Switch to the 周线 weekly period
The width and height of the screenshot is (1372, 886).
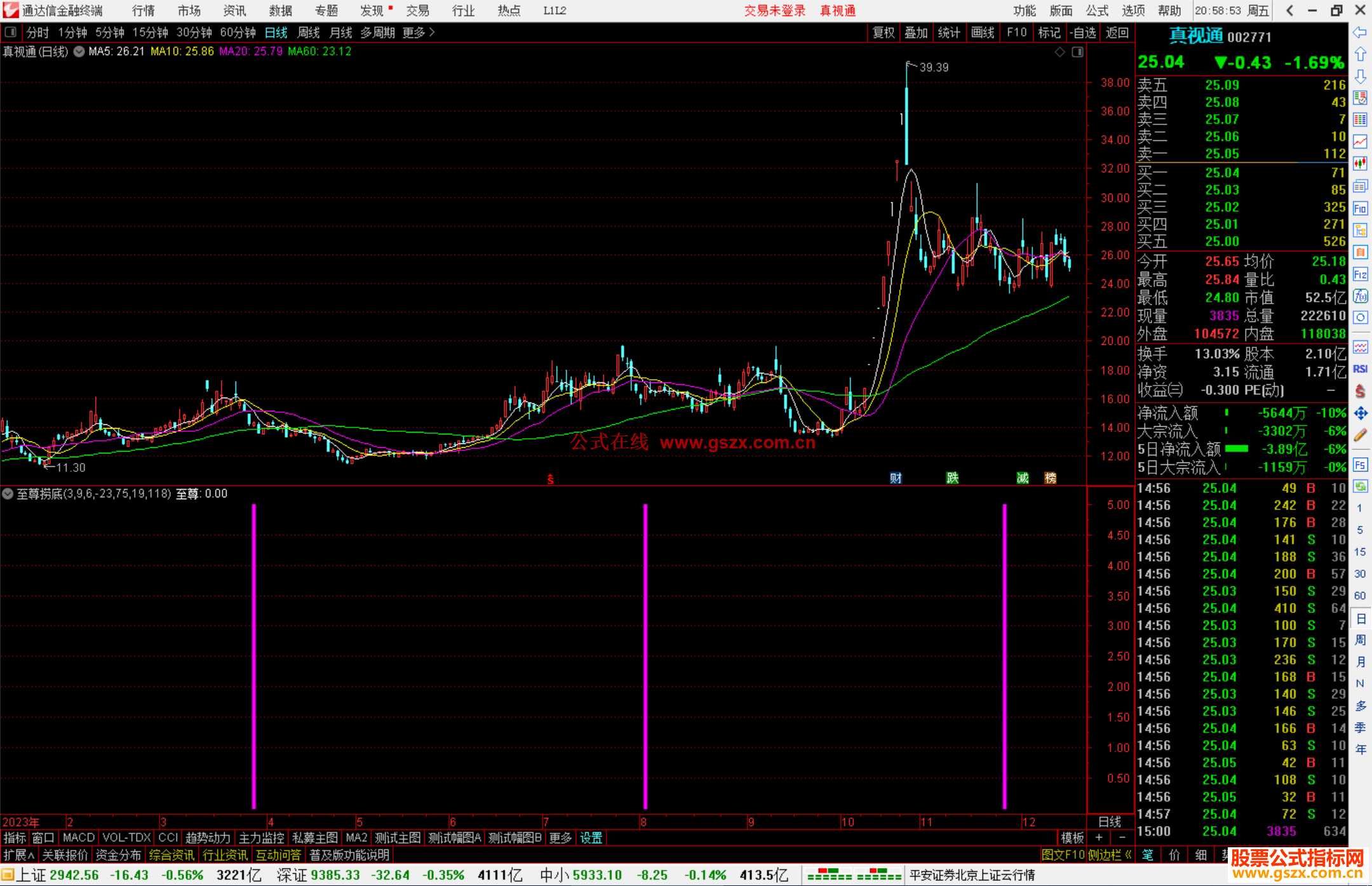click(x=309, y=32)
